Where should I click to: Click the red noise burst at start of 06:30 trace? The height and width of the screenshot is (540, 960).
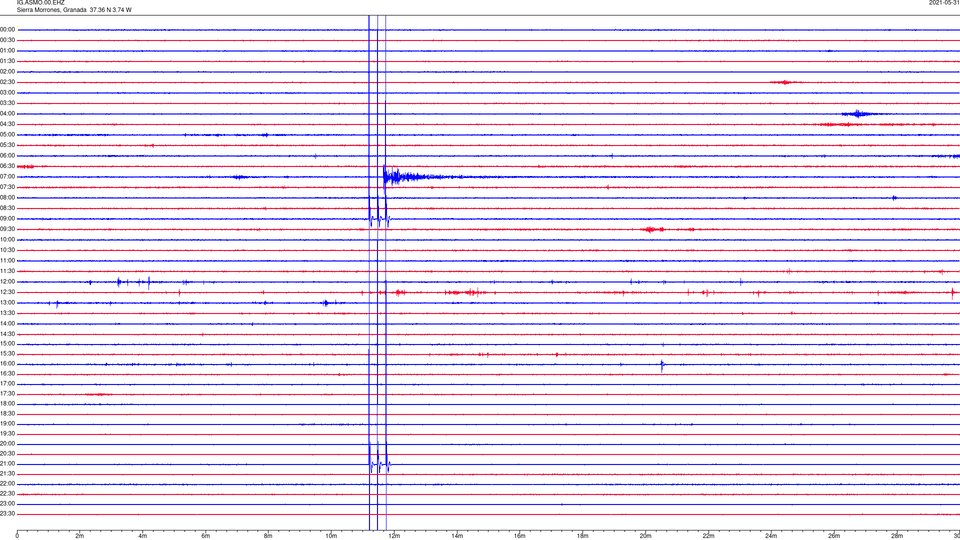tap(26, 167)
